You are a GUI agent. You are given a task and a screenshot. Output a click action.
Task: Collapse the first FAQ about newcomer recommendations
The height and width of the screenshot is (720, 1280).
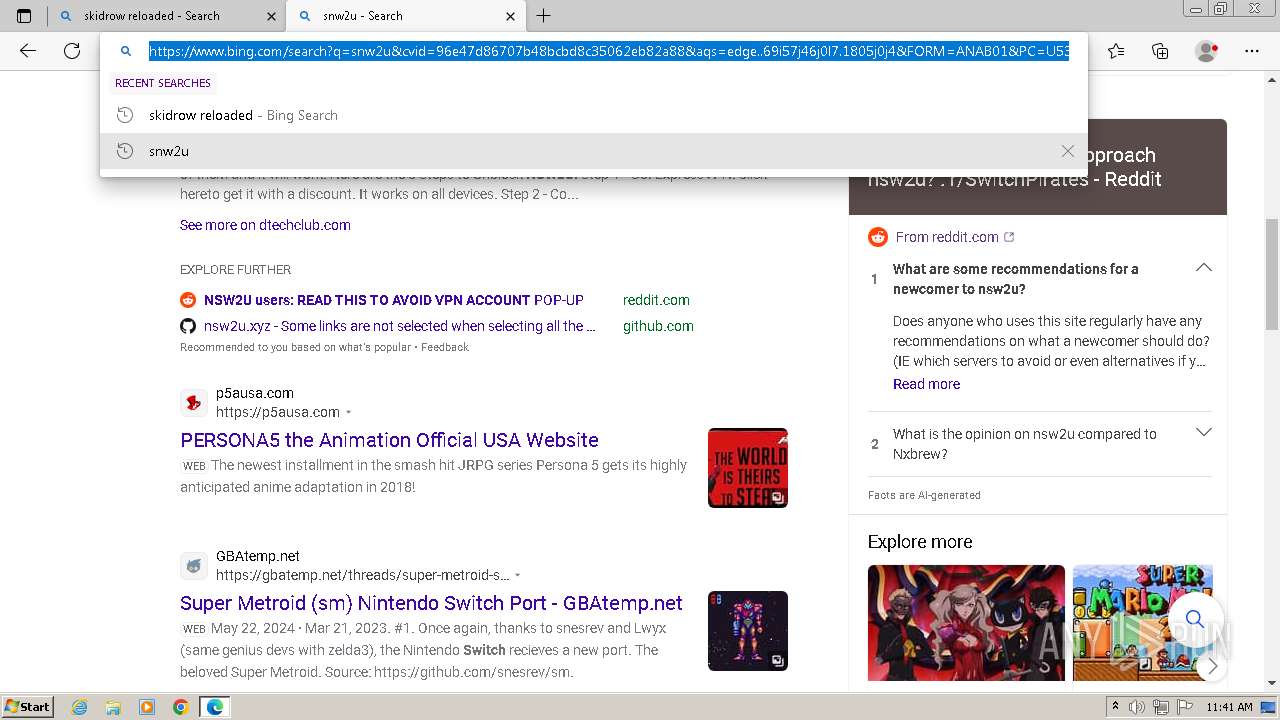click(x=1204, y=268)
